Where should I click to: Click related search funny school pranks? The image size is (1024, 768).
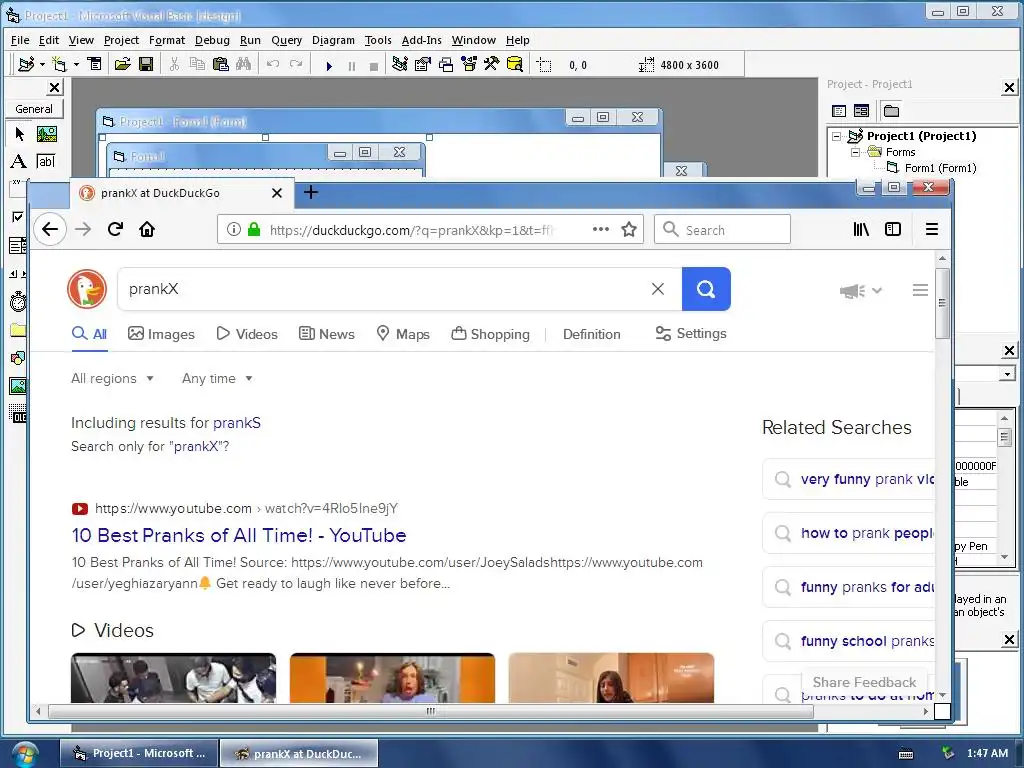(x=849, y=641)
